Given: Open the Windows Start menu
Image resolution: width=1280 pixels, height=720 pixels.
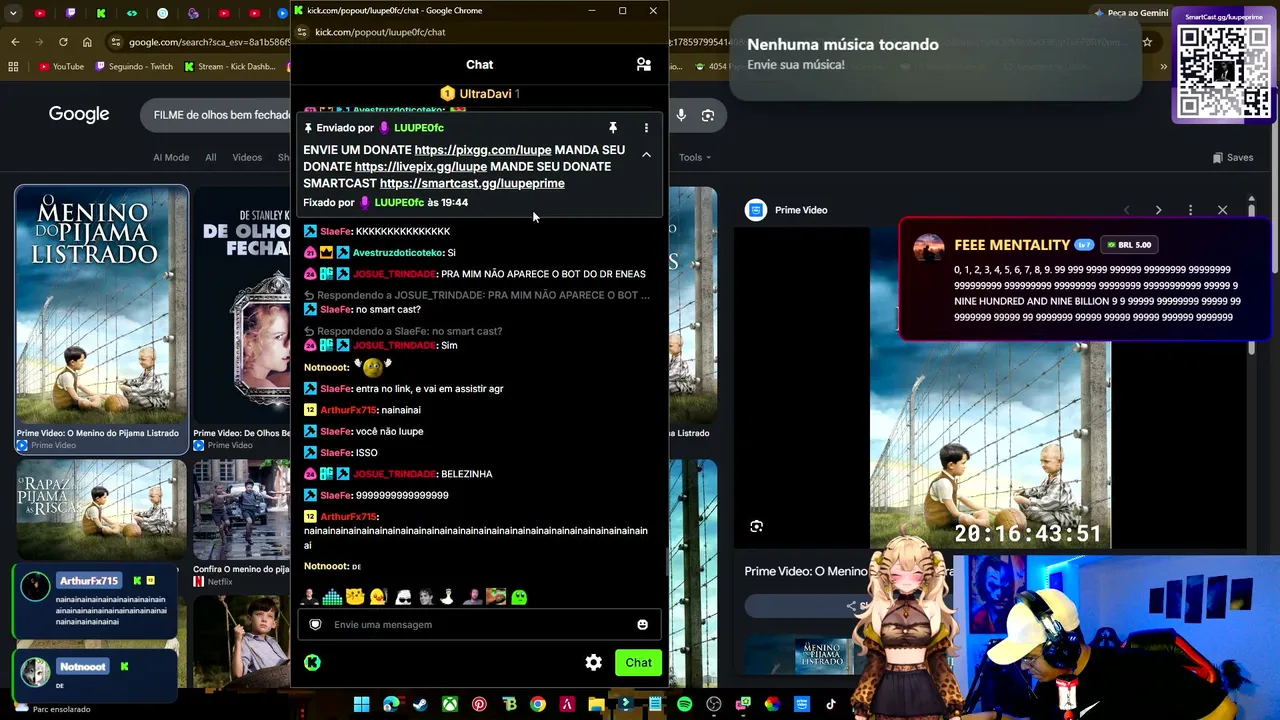Looking at the screenshot, I should 361,704.
